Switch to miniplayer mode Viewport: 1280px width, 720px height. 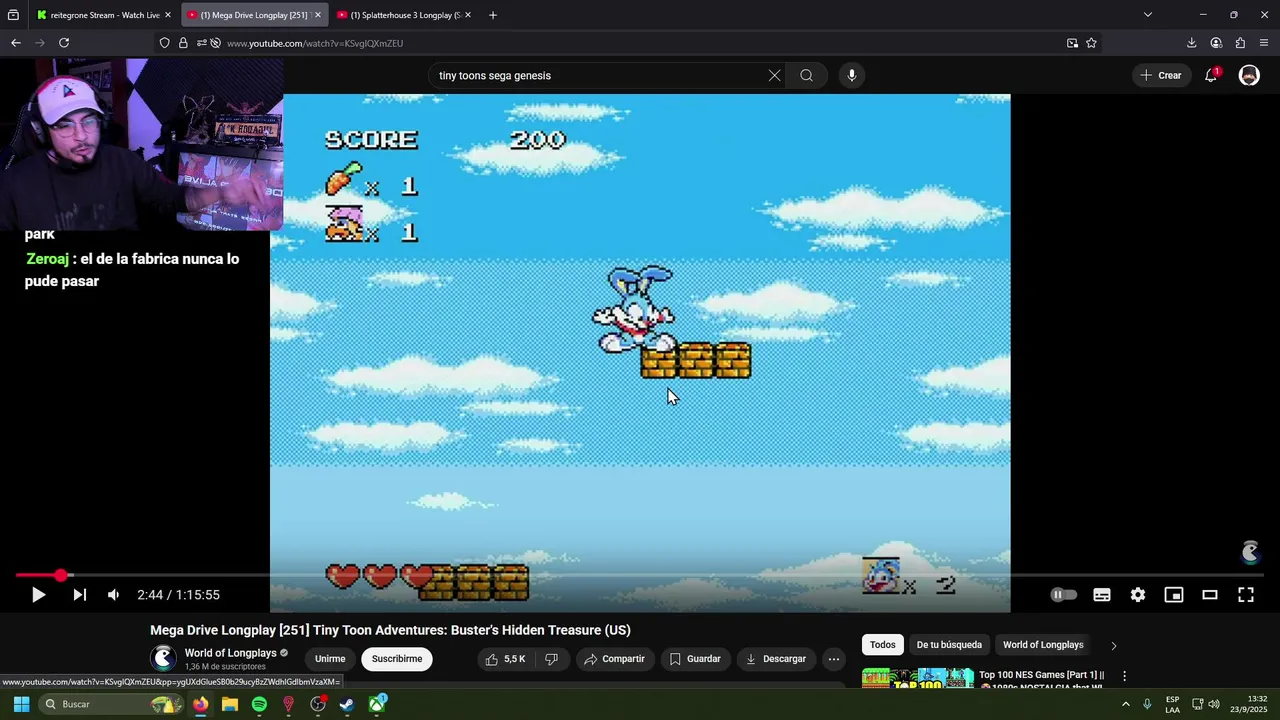click(1174, 595)
